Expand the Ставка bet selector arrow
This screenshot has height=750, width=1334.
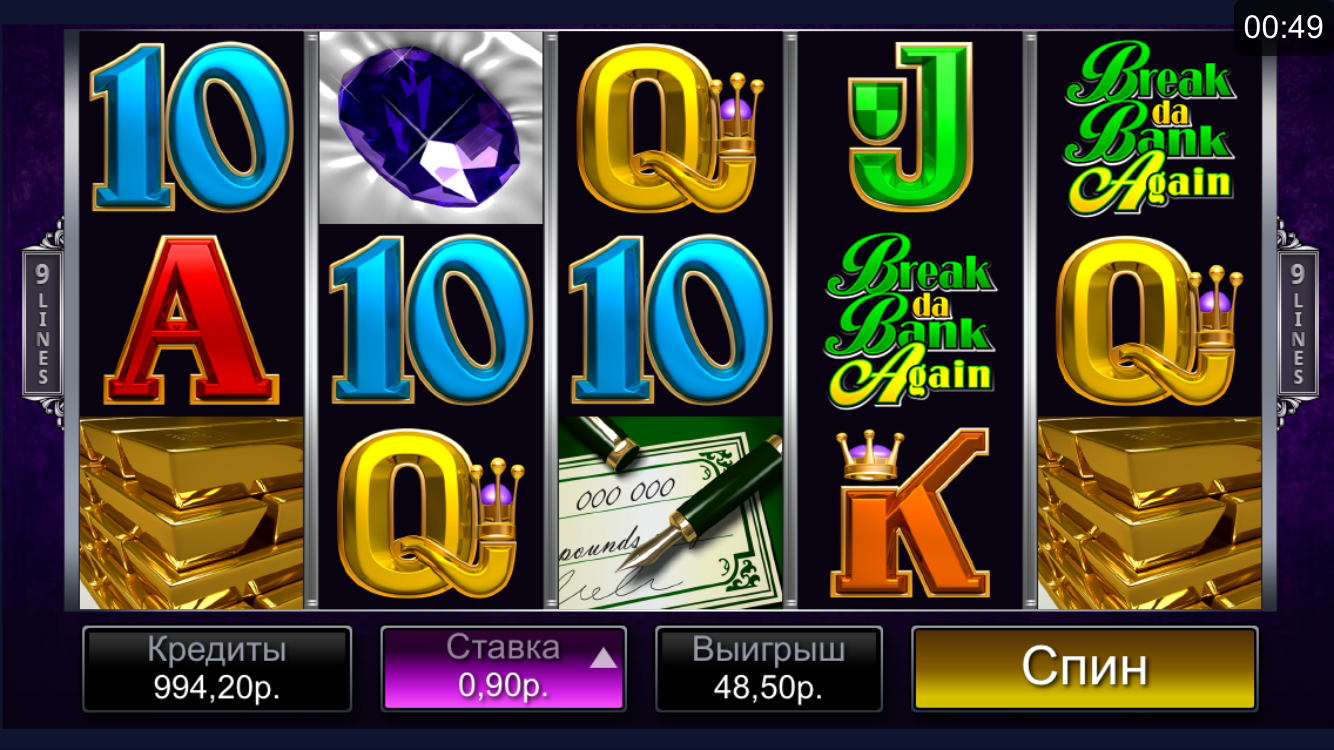click(603, 657)
